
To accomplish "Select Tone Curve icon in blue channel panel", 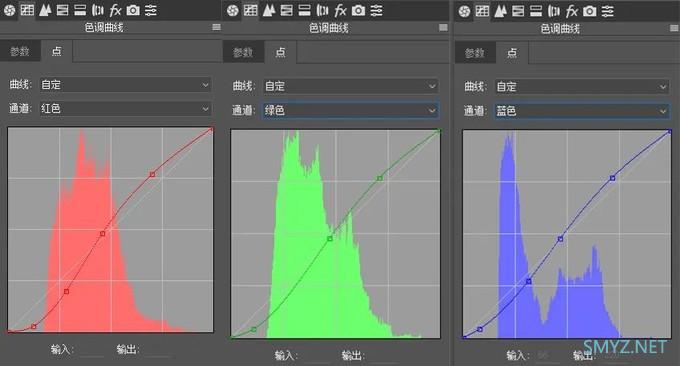I will 482,10.
